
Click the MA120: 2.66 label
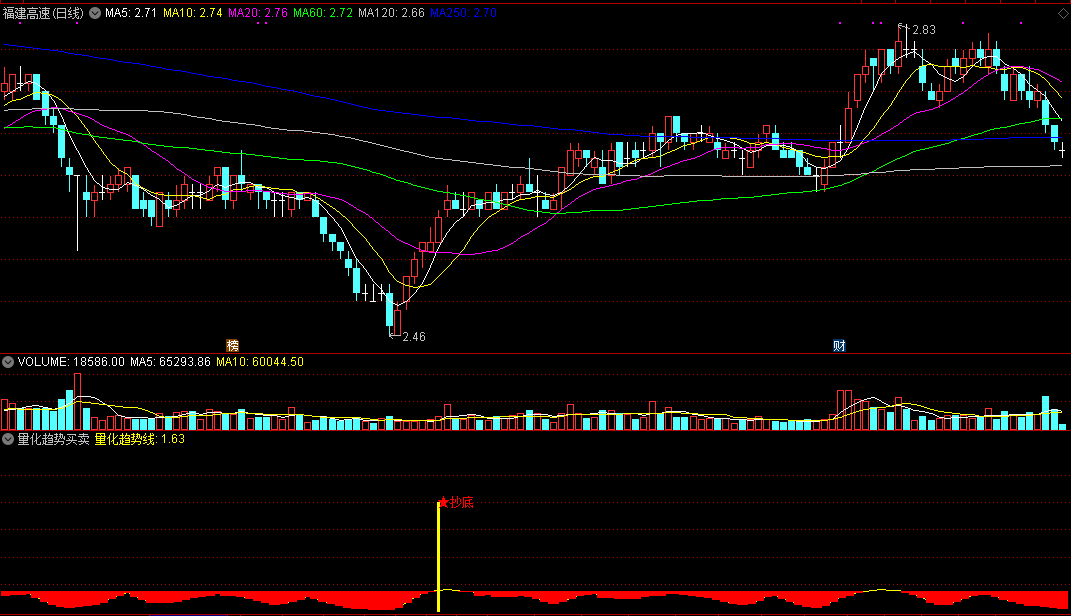(x=391, y=13)
